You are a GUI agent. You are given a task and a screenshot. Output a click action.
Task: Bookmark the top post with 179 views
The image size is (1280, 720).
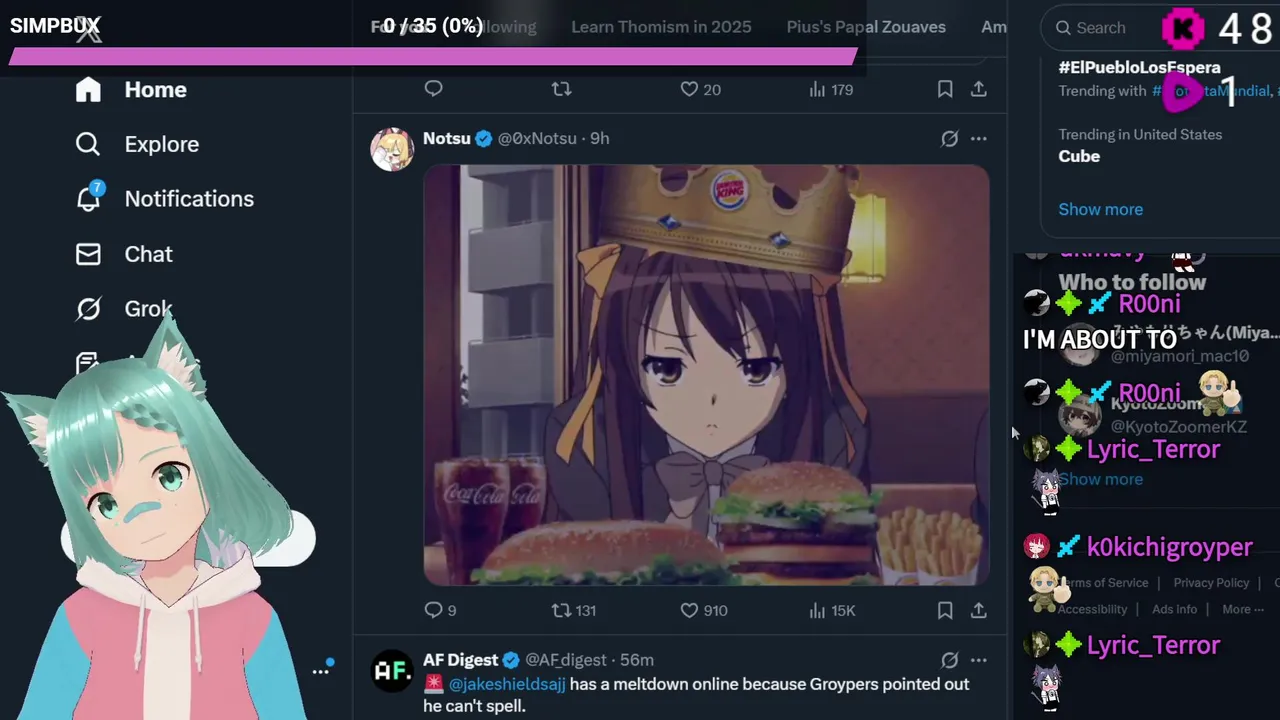(945, 89)
